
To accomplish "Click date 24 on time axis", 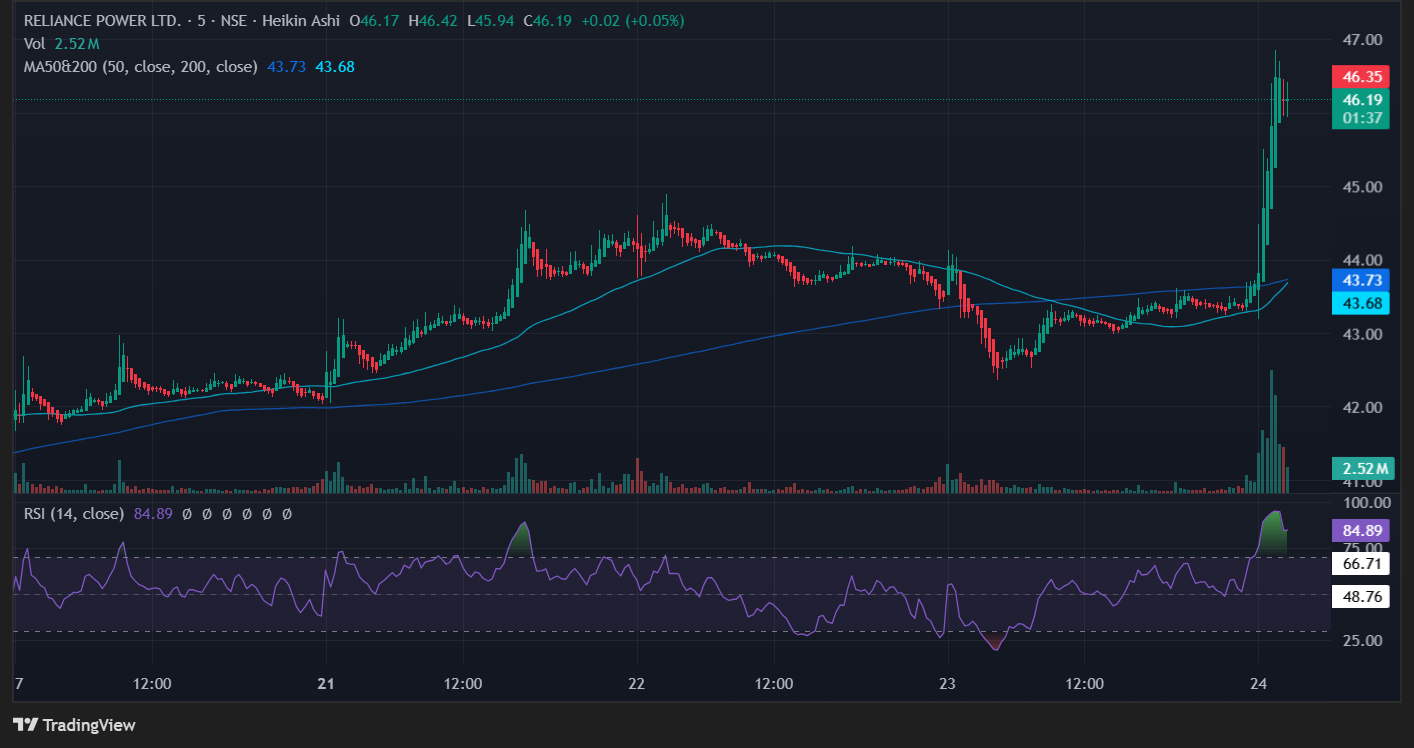I will (x=1259, y=685).
